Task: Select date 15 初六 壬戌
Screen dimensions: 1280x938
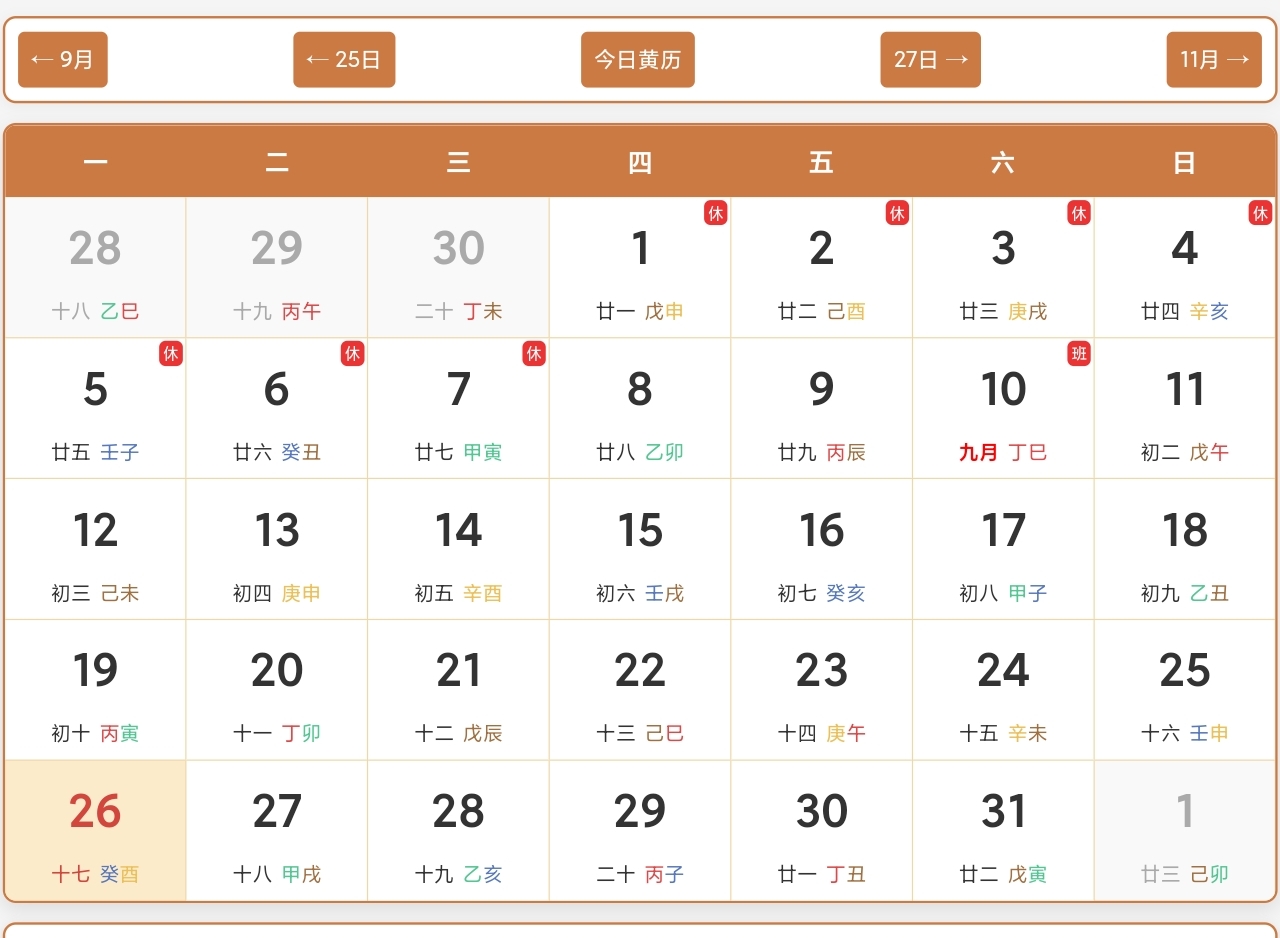Action: point(640,549)
